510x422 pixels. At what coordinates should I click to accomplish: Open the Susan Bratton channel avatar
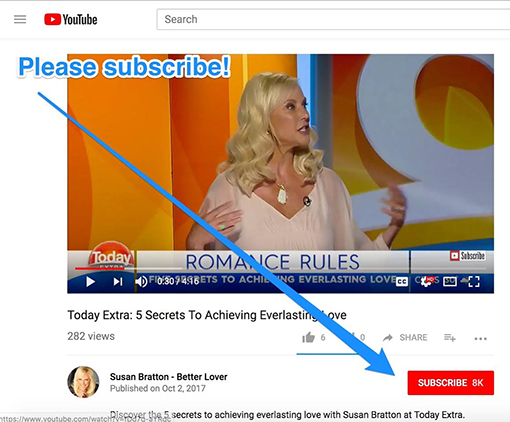pyautogui.click(x=83, y=382)
